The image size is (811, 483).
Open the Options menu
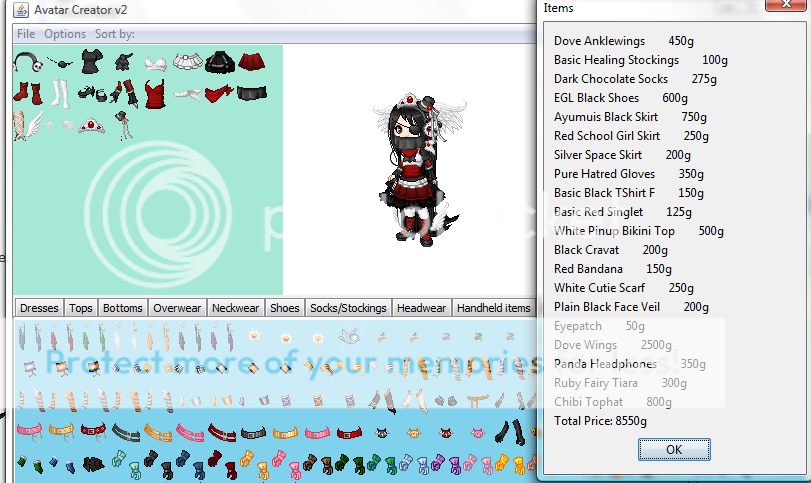(x=65, y=34)
